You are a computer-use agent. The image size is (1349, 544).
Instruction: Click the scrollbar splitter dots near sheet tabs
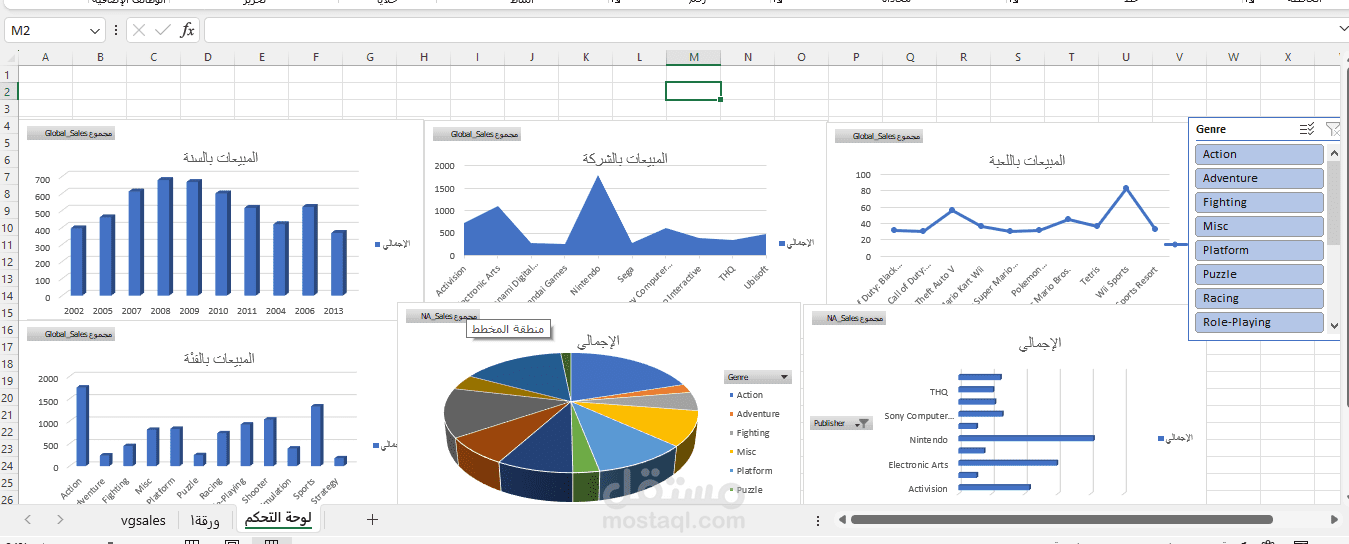tap(818, 520)
